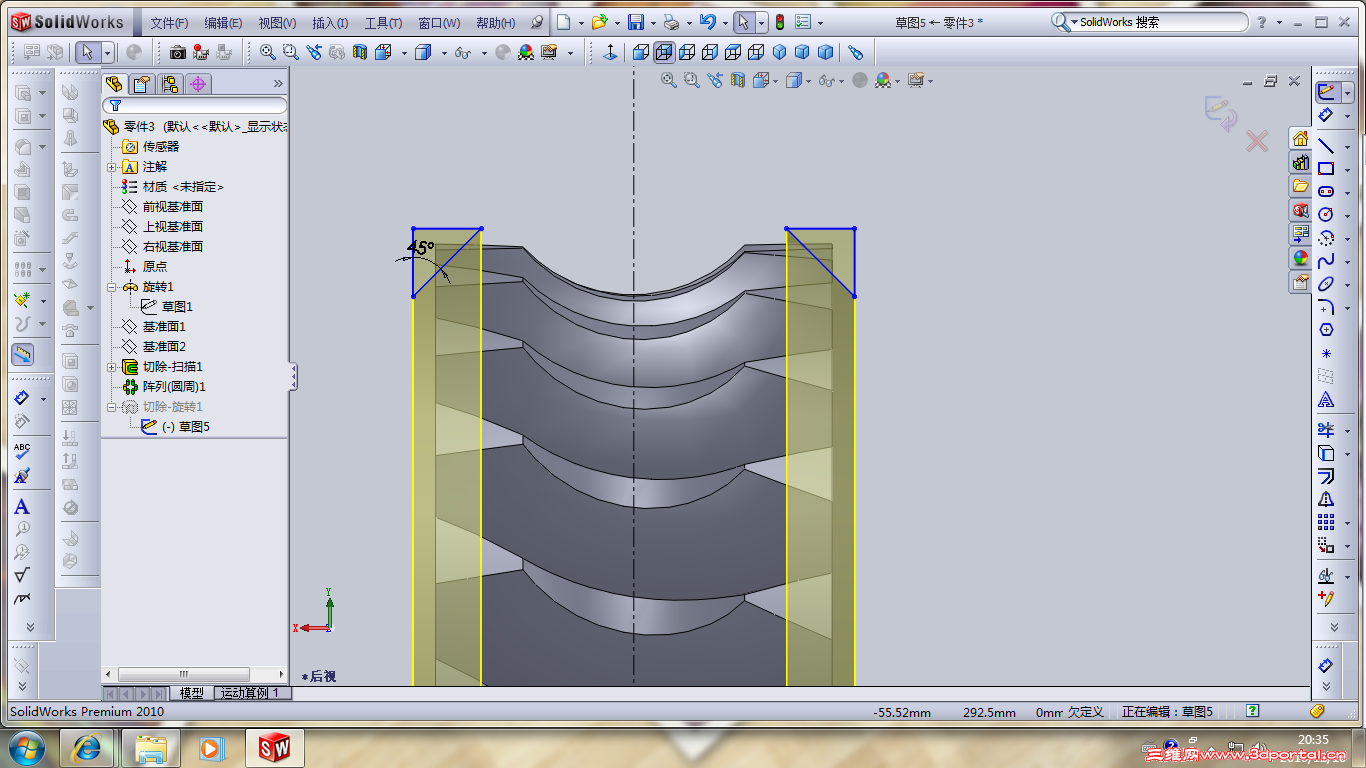Switch to the 运动算例 1 tab

252,693
